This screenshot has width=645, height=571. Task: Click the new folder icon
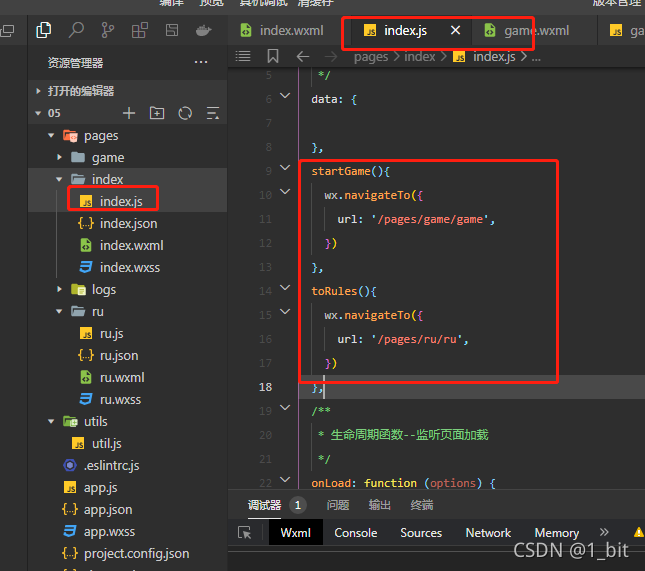[x=157, y=113]
